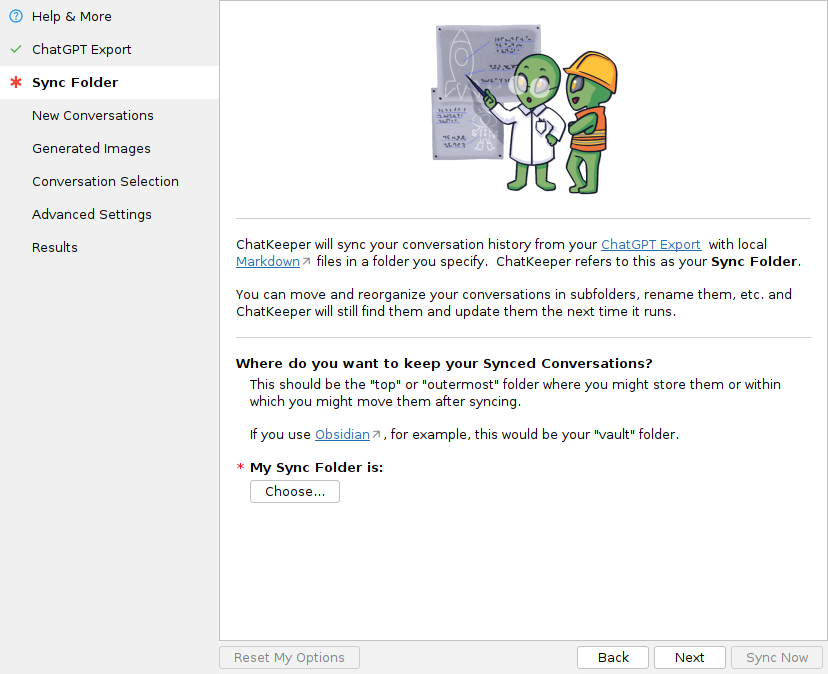
Task: Go to the ChatGPT Export step in the sidebar
Action: 81,49
